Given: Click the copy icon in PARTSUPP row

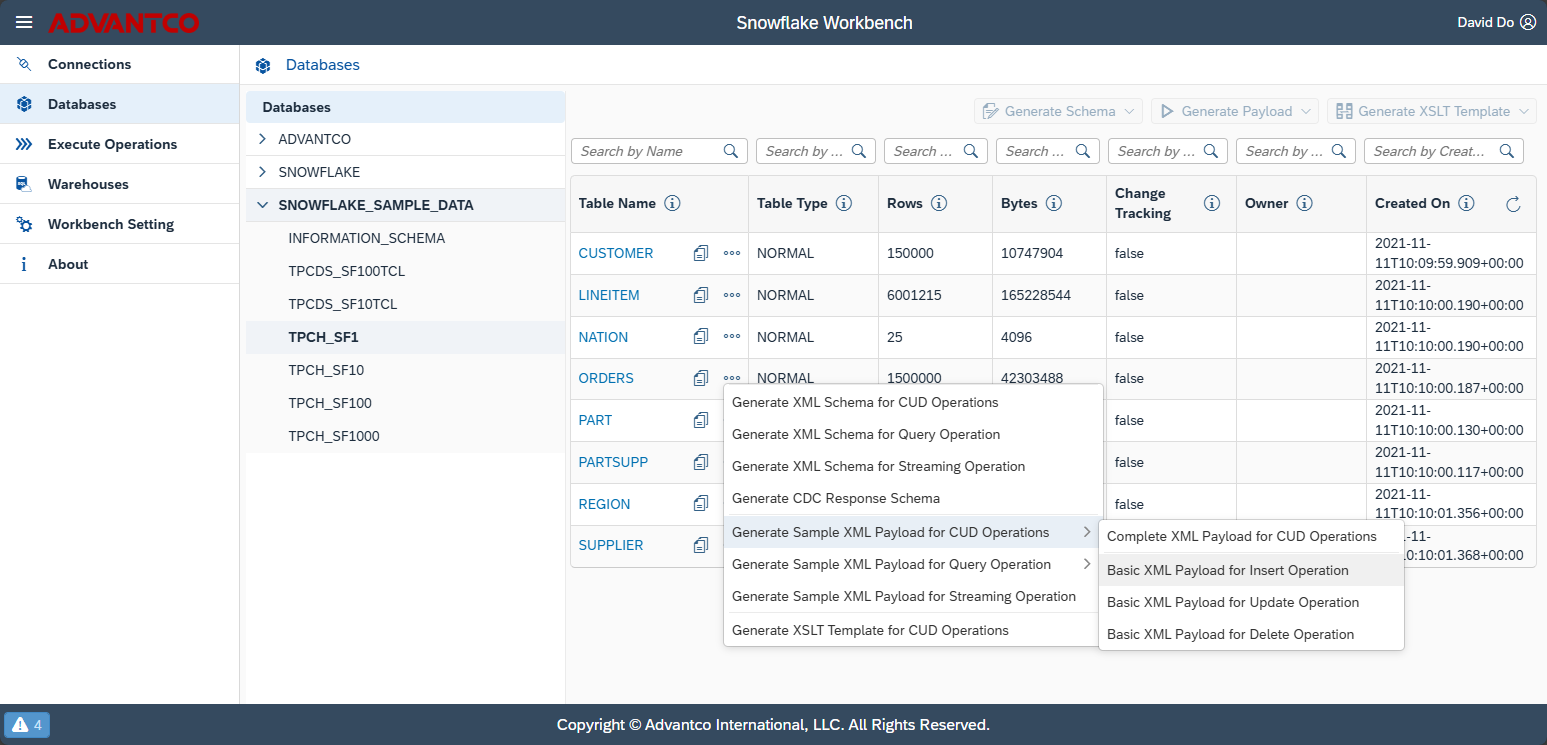Looking at the screenshot, I should point(701,462).
